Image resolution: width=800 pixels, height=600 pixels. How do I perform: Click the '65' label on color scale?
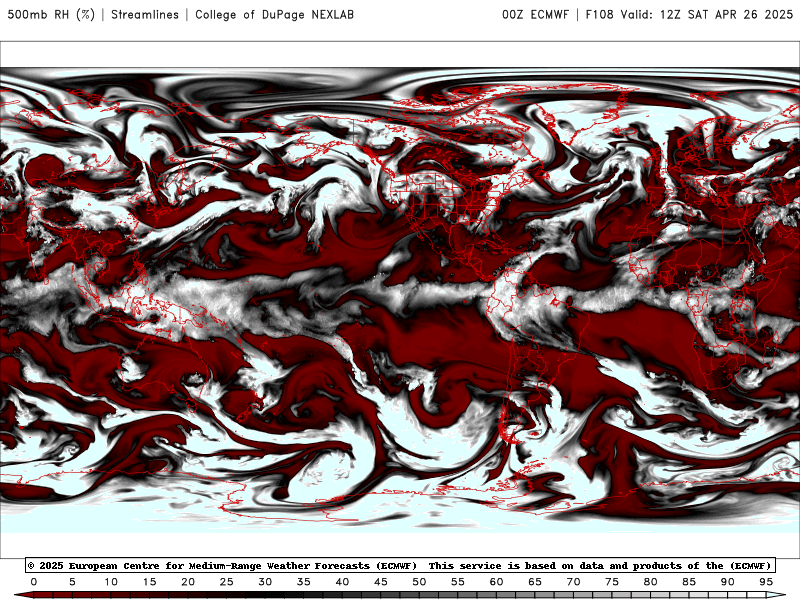[x=535, y=582]
